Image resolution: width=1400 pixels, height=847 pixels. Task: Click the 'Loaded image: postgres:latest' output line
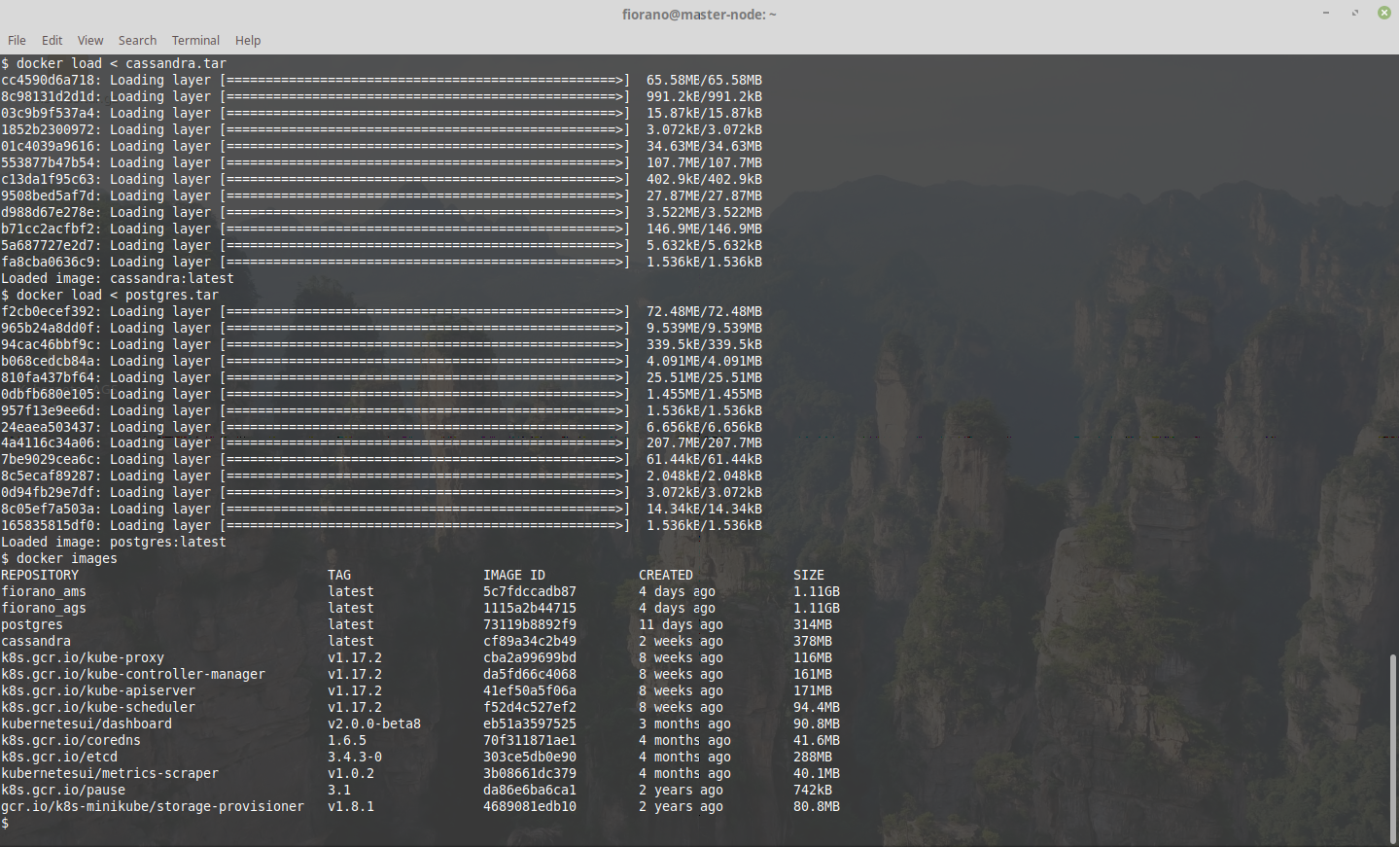[114, 542]
